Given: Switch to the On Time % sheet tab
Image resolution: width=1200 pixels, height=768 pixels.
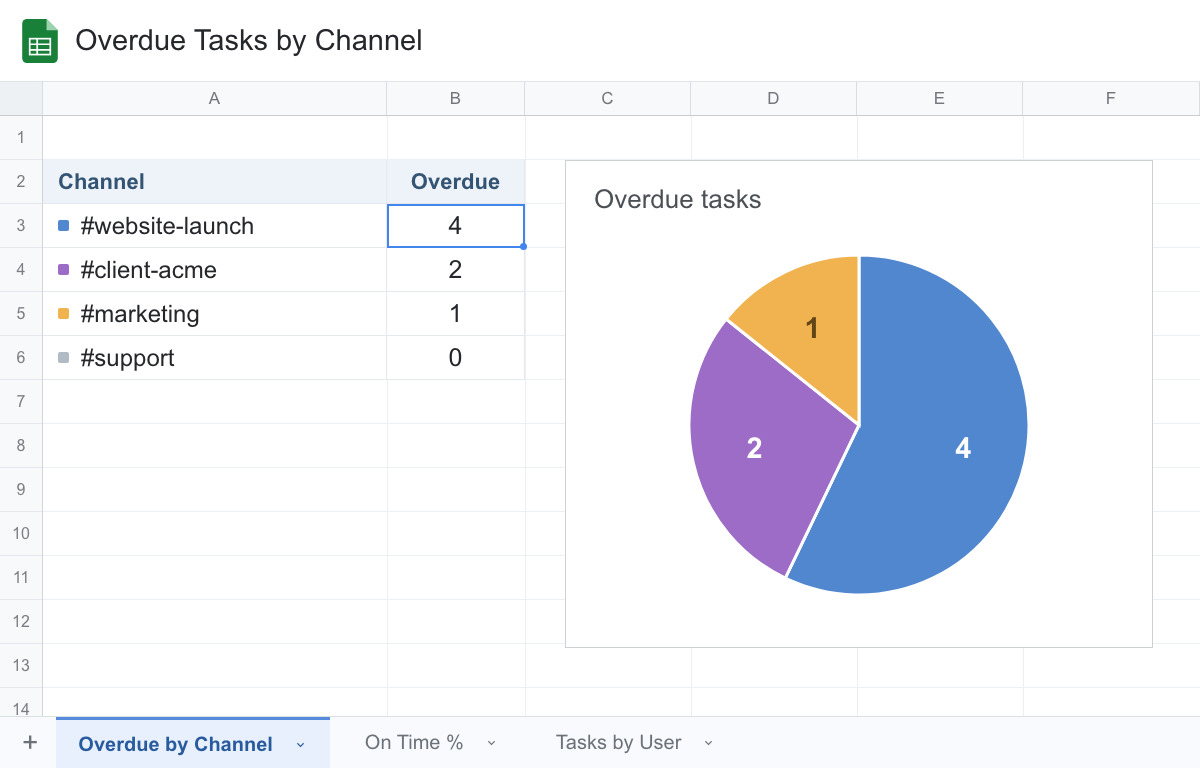Looking at the screenshot, I should pyautogui.click(x=414, y=742).
